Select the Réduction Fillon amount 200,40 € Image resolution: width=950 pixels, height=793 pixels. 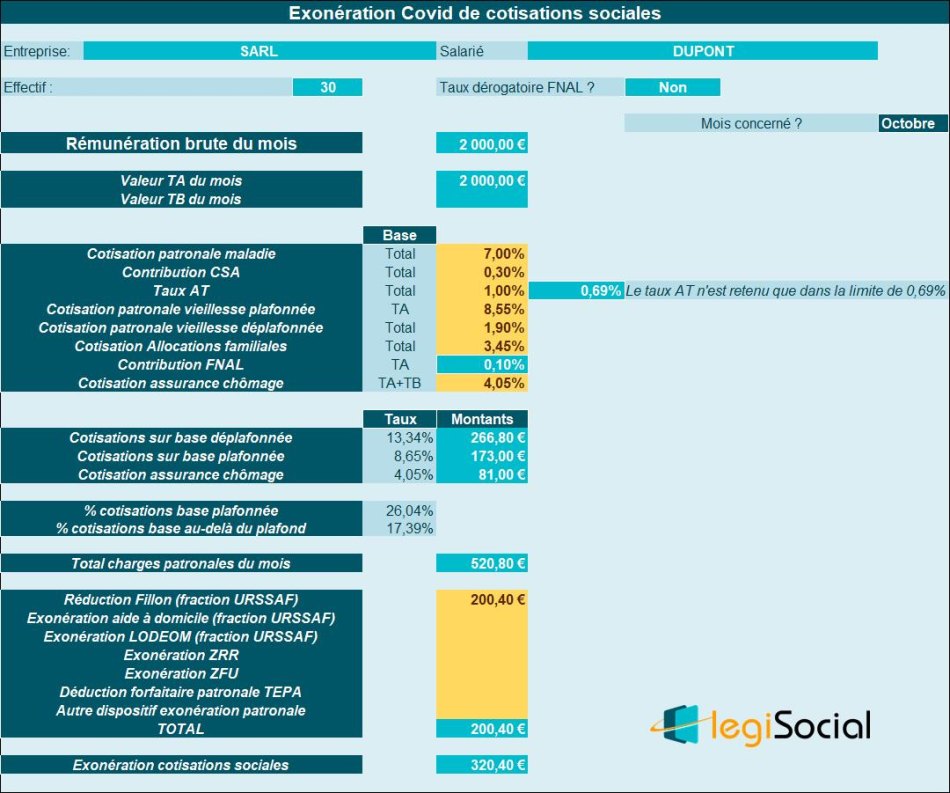click(x=481, y=600)
